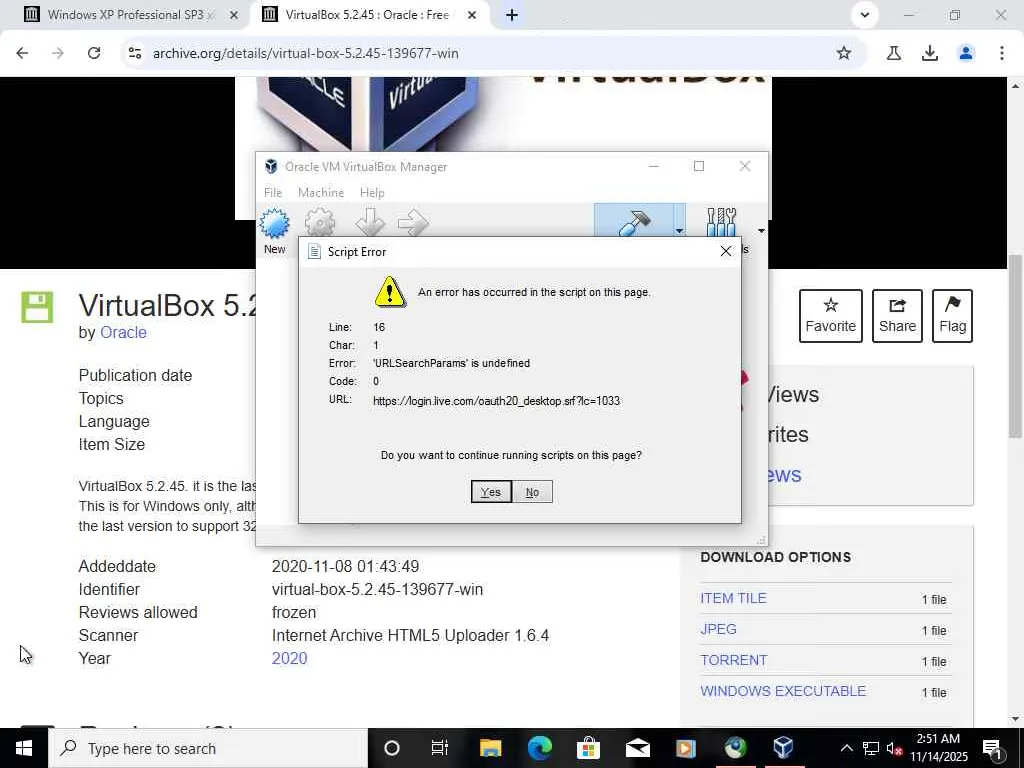Click the page vertical scrollbar thumb
This screenshot has height=768, width=1024.
pos(1015,346)
